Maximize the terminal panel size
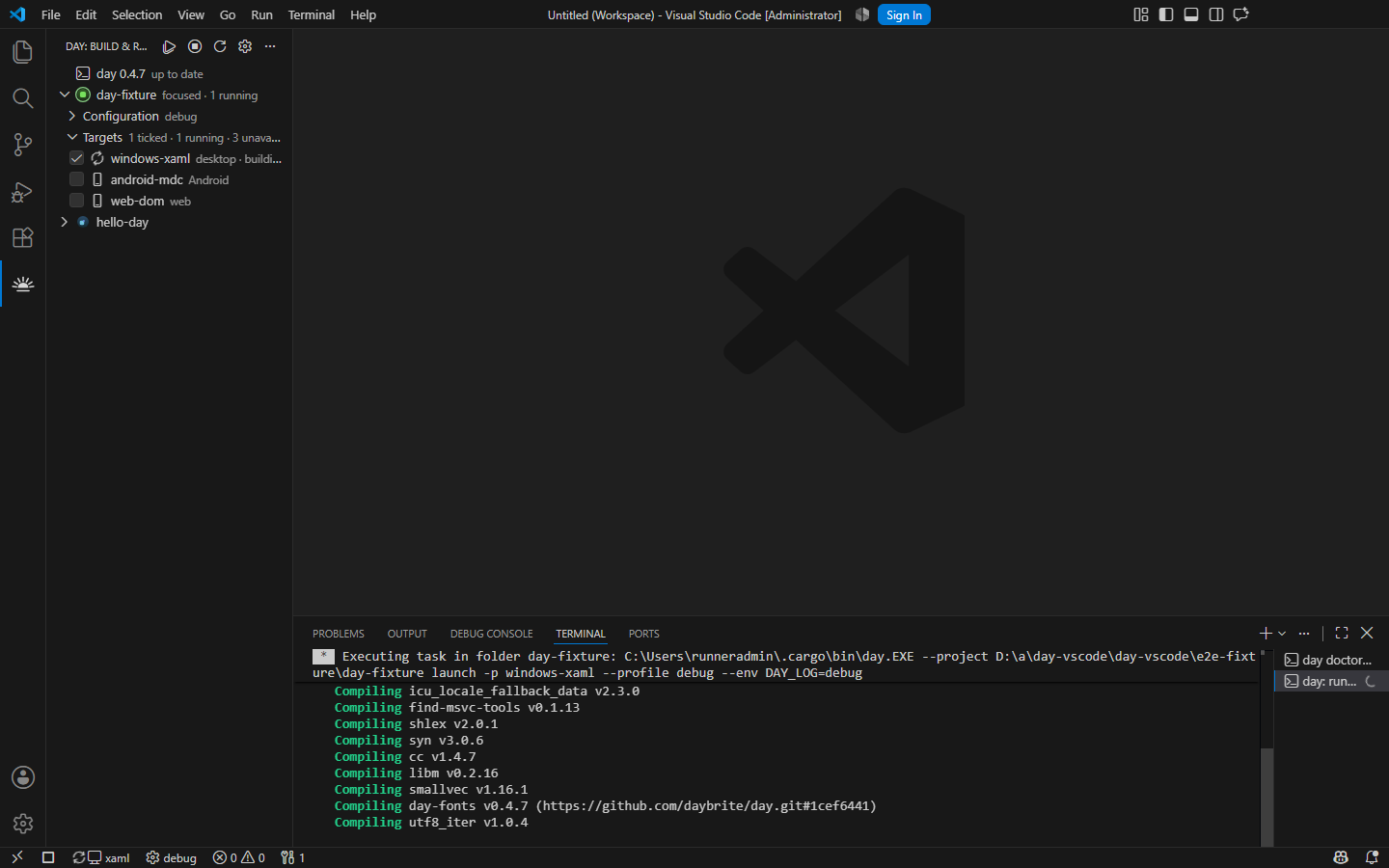The image size is (1389, 868). coord(1342,633)
